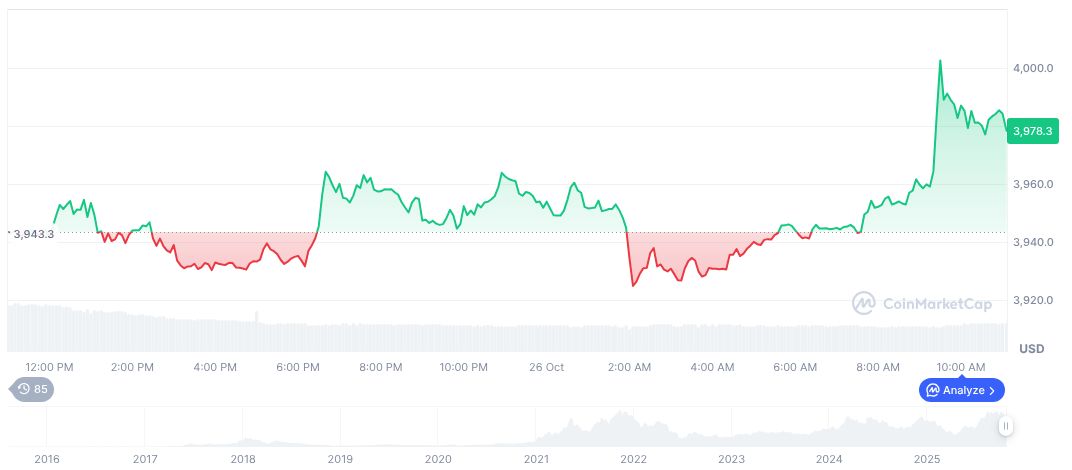The height and width of the screenshot is (470, 1072).
Task: Click the 3,943.3 open price label
Action: (x=32, y=234)
